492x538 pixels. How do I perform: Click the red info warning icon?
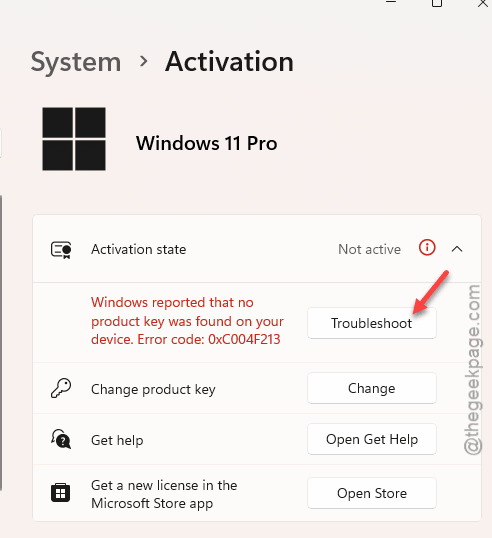(x=427, y=247)
